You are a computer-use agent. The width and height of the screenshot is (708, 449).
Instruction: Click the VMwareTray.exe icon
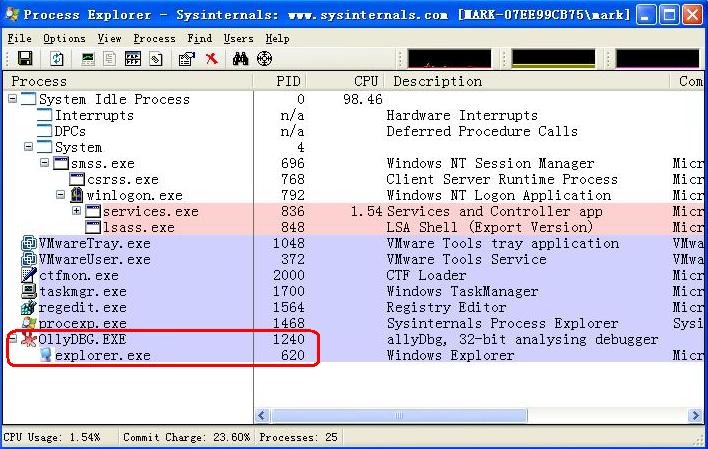pos(29,243)
